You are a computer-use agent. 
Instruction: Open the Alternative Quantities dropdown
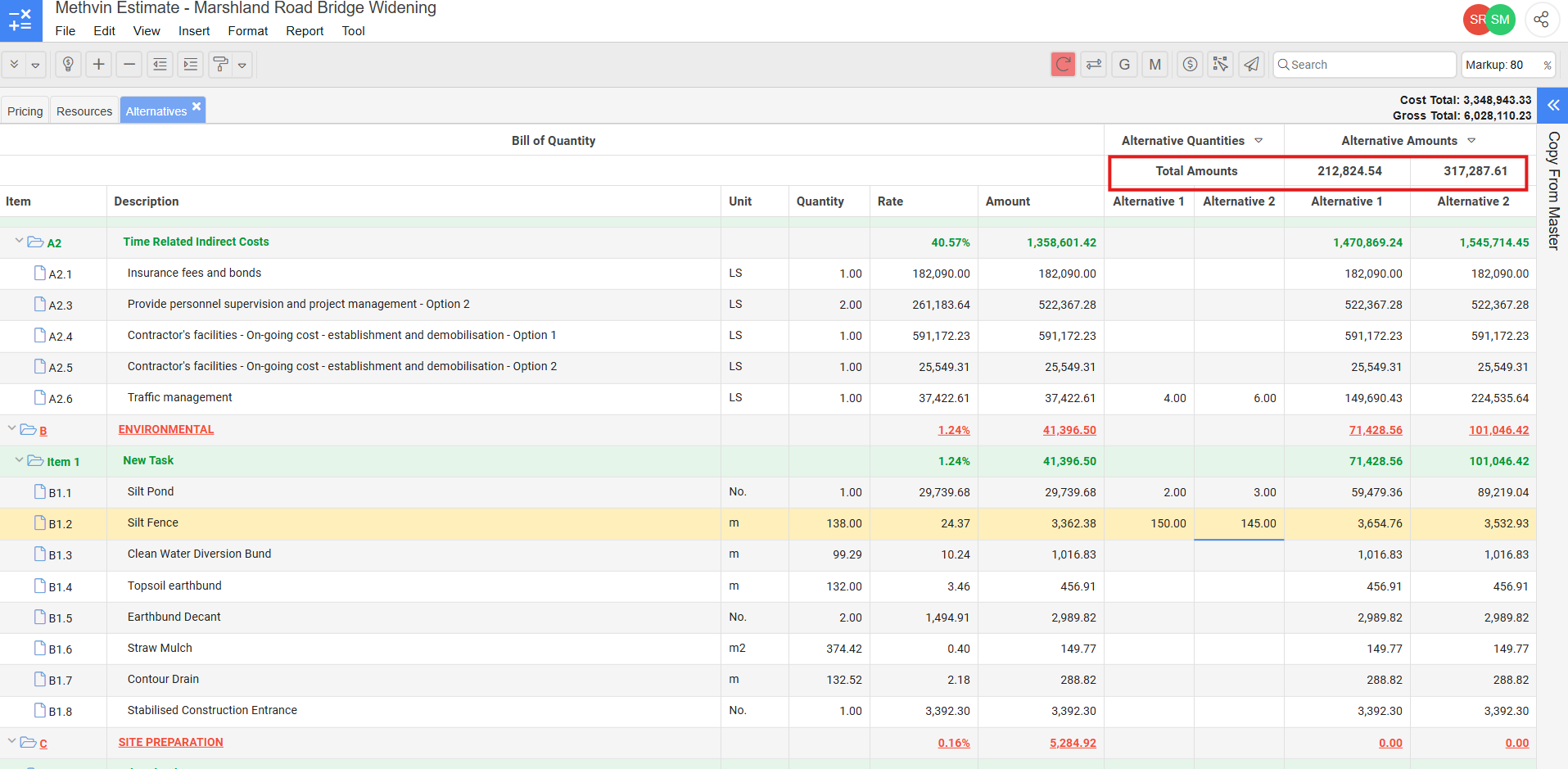coord(1258,141)
